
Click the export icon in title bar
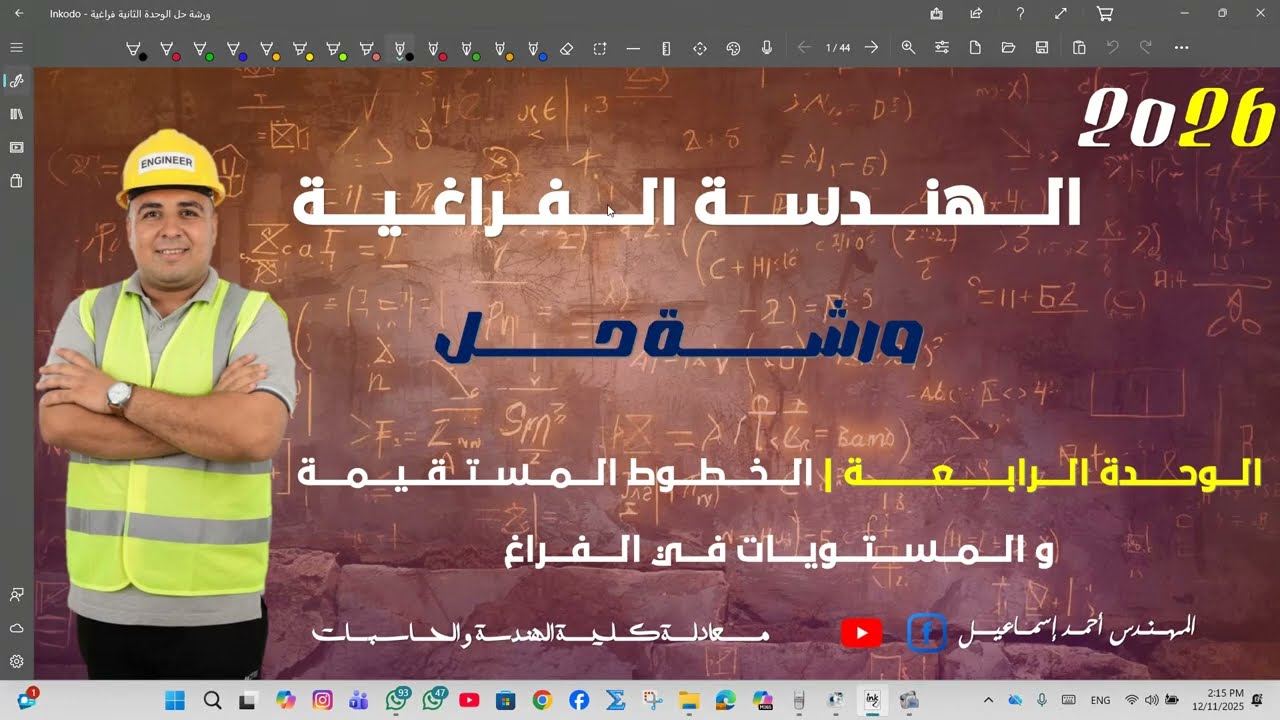click(936, 14)
